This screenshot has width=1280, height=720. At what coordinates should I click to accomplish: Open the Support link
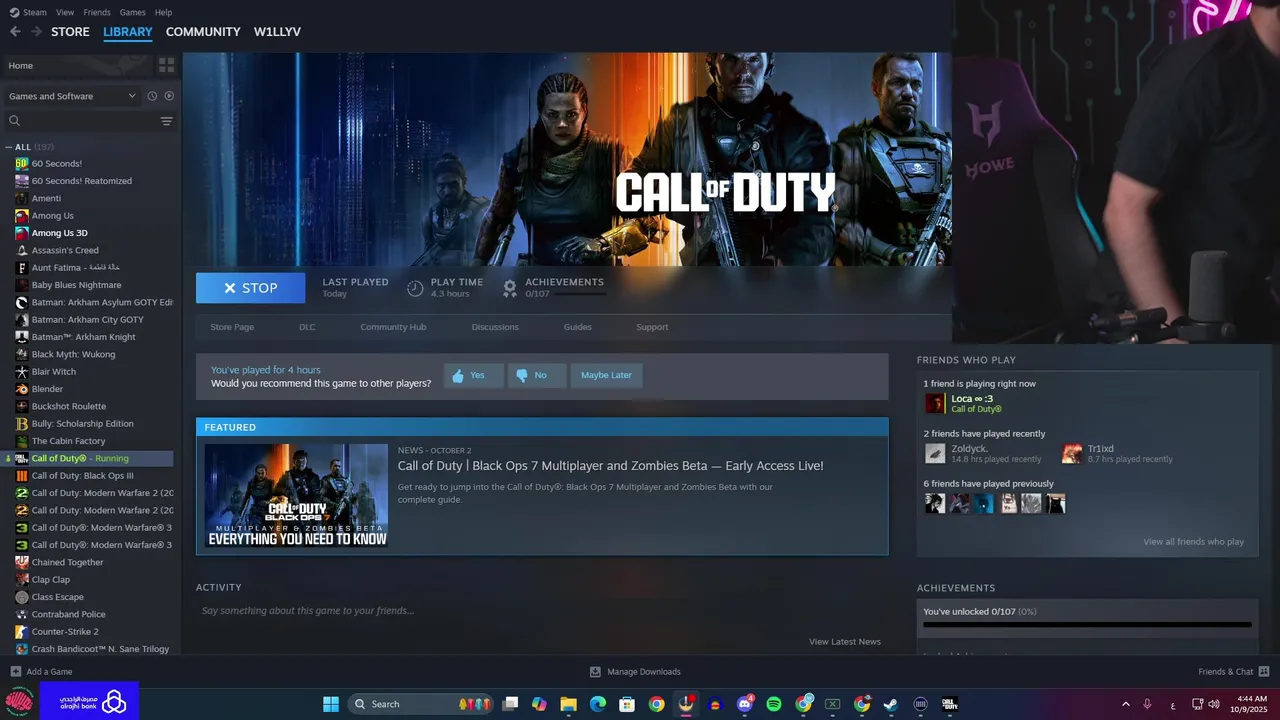pos(652,327)
